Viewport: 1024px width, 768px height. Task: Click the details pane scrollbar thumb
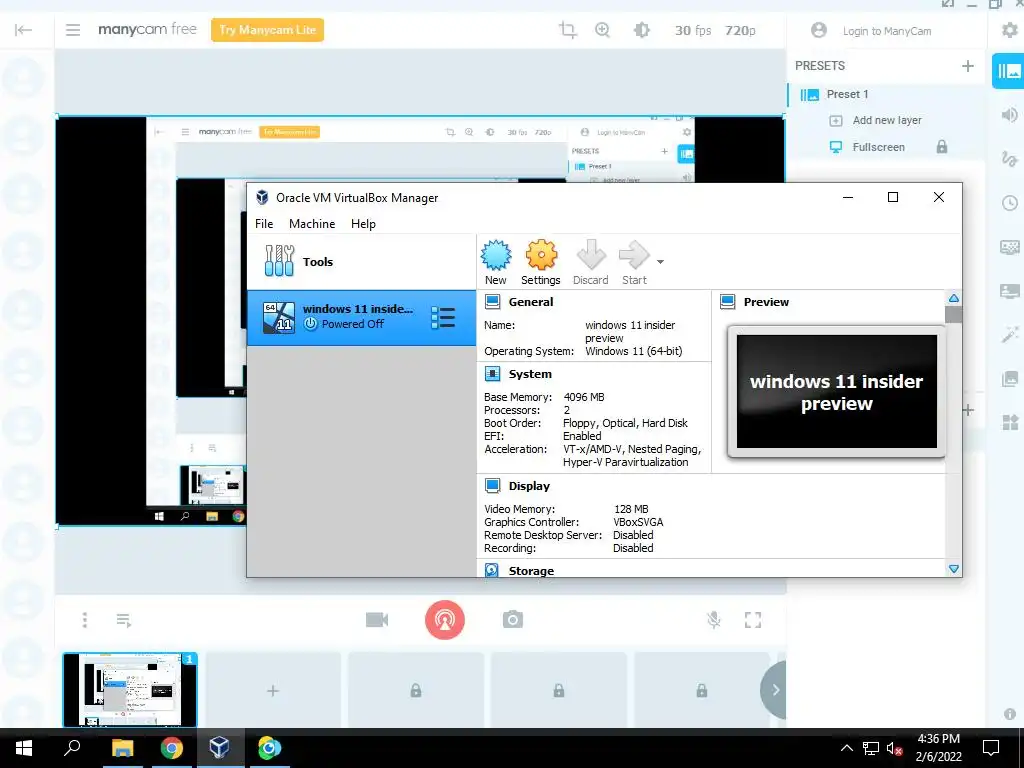pos(953,315)
